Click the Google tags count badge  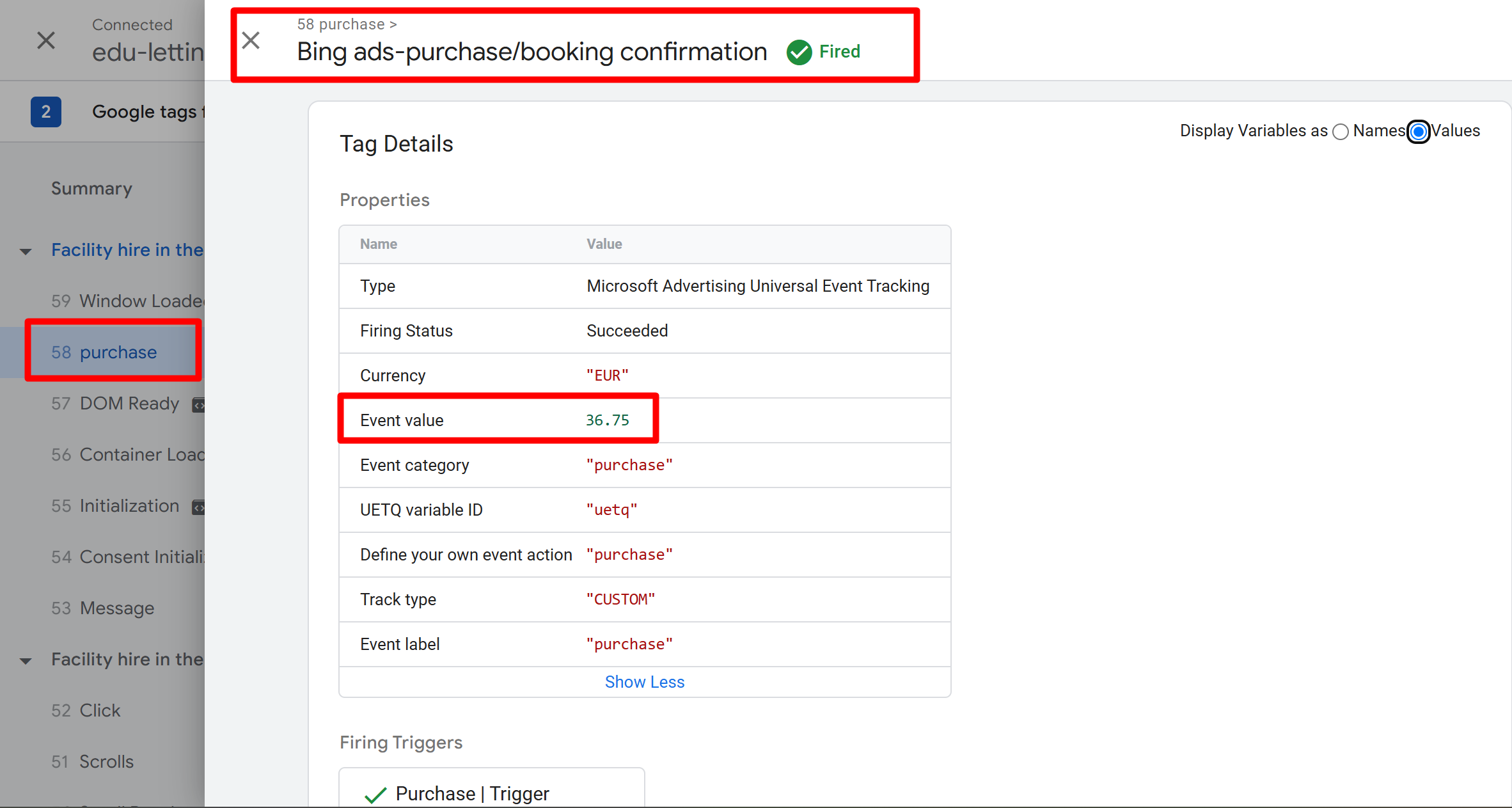(46, 112)
